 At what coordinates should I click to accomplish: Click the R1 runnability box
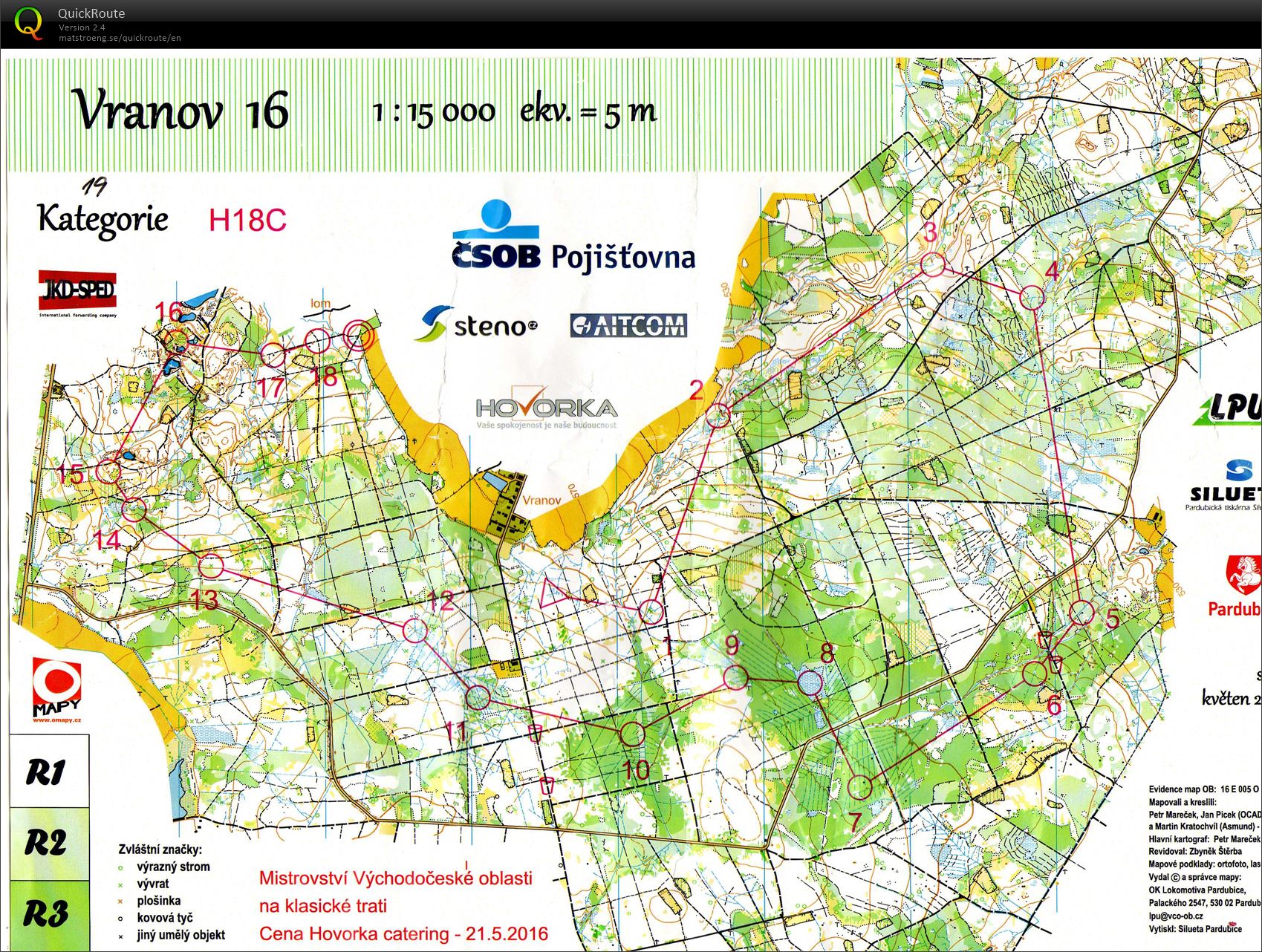click(x=49, y=772)
